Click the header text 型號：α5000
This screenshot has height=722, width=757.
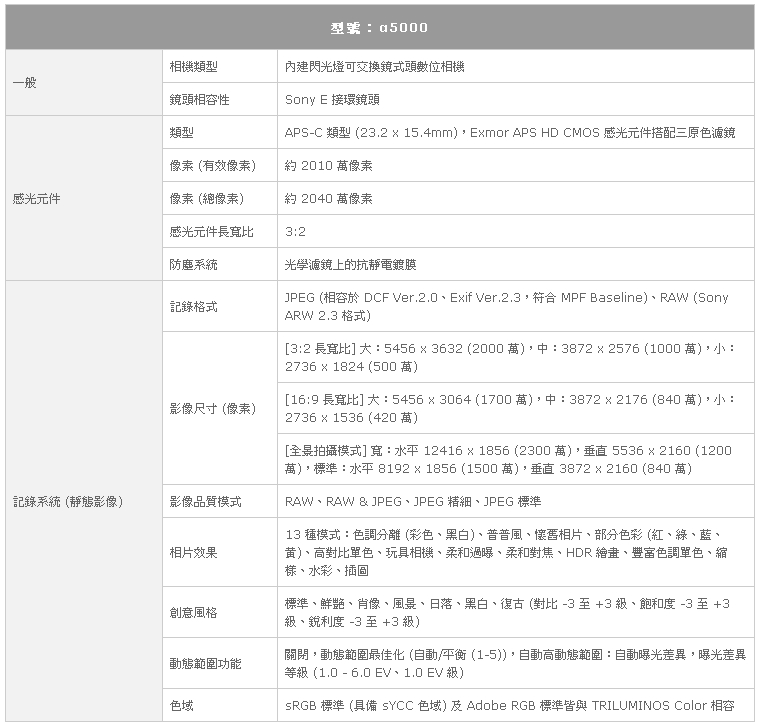click(379, 28)
